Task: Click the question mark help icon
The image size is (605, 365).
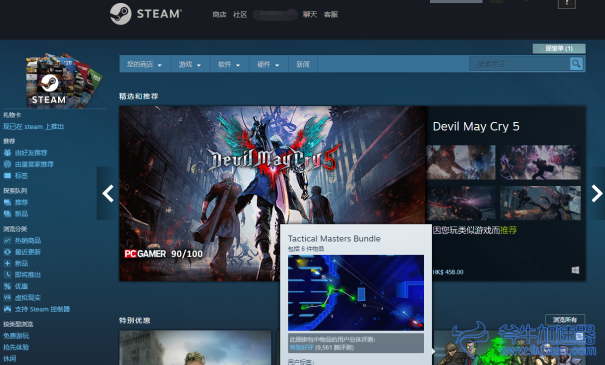Action: (x=567, y=3)
